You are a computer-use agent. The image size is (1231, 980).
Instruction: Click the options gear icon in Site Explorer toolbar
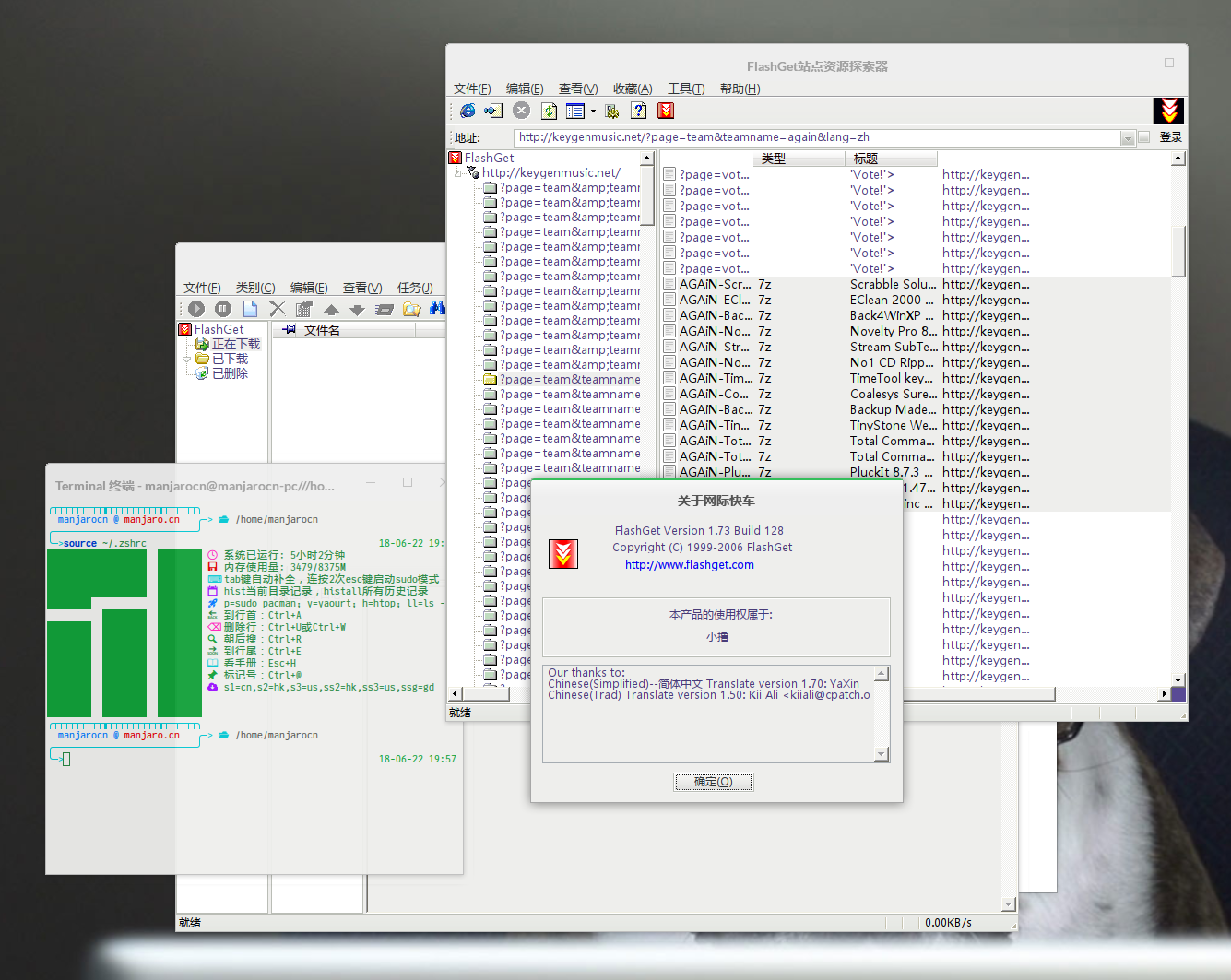(612, 111)
